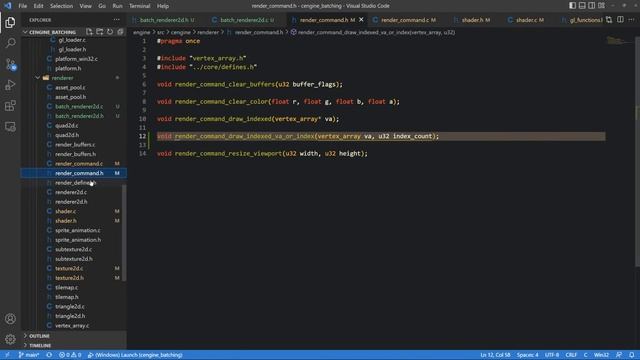Image resolution: width=640 pixels, height=360 pixels.
Task: Collapse all folders in explorer
Action: tap(120, 32)
